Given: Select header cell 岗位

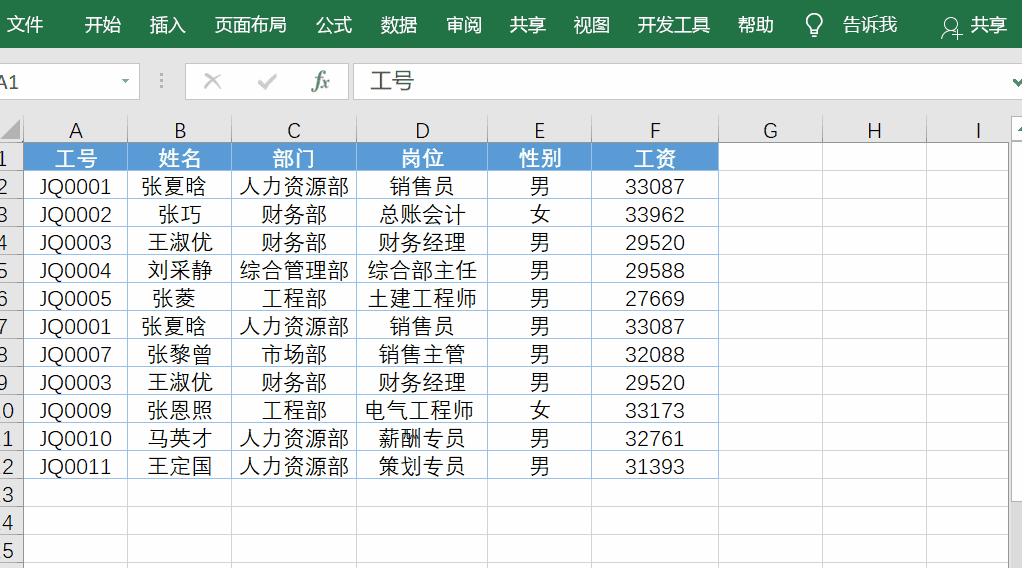Looking at the screenshot, I should coord(422,158).
